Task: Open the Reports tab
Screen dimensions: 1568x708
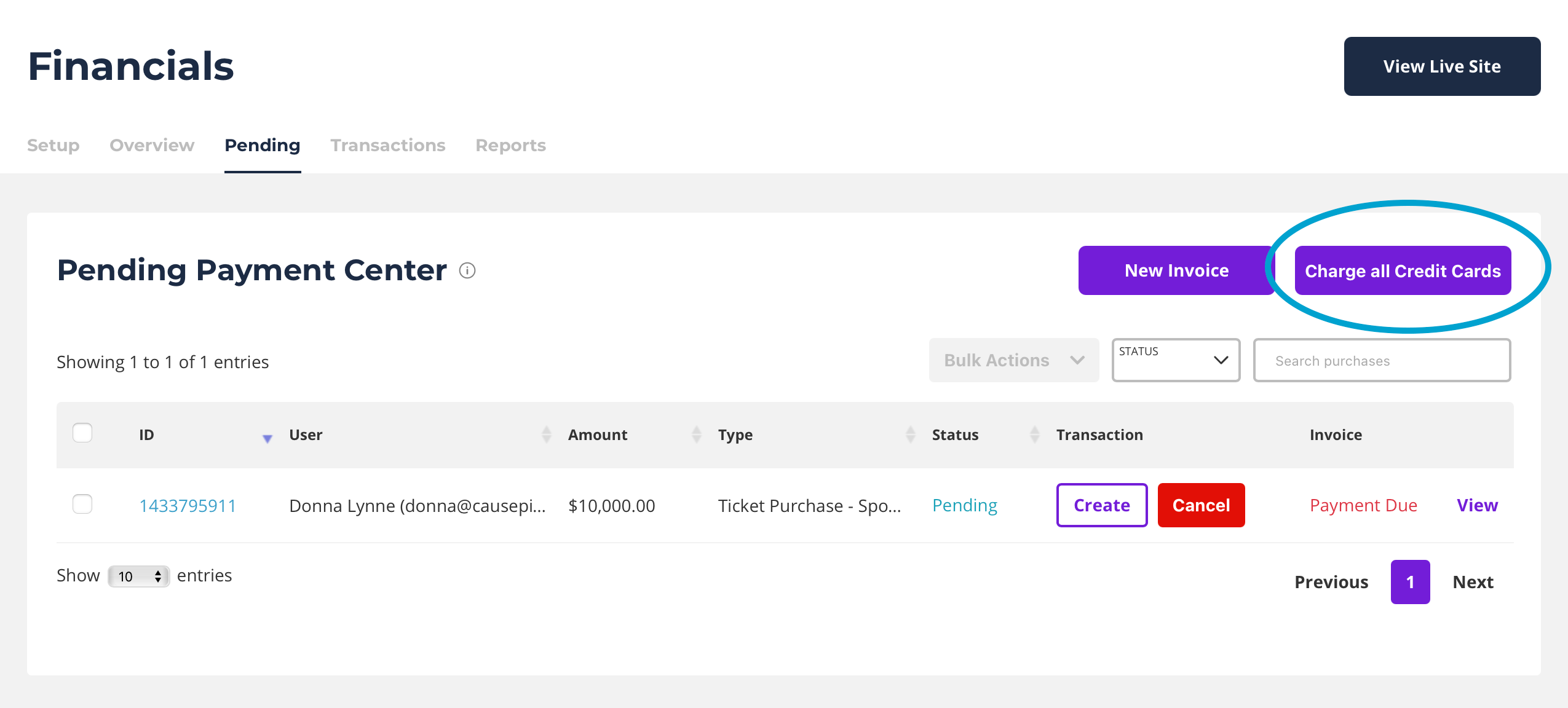Action: [x=510, y=145]
